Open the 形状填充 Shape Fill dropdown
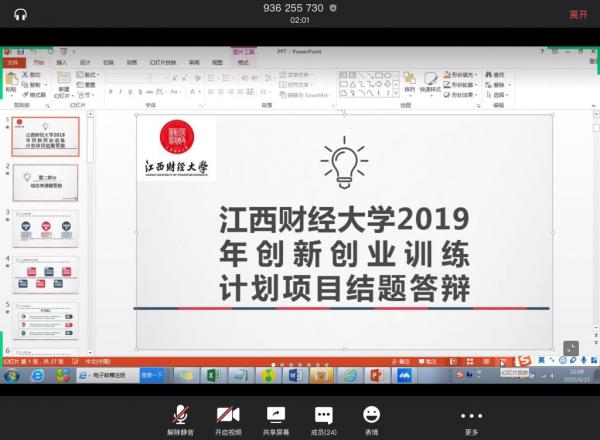Viewport: 600px width, 440px height. 461,74
